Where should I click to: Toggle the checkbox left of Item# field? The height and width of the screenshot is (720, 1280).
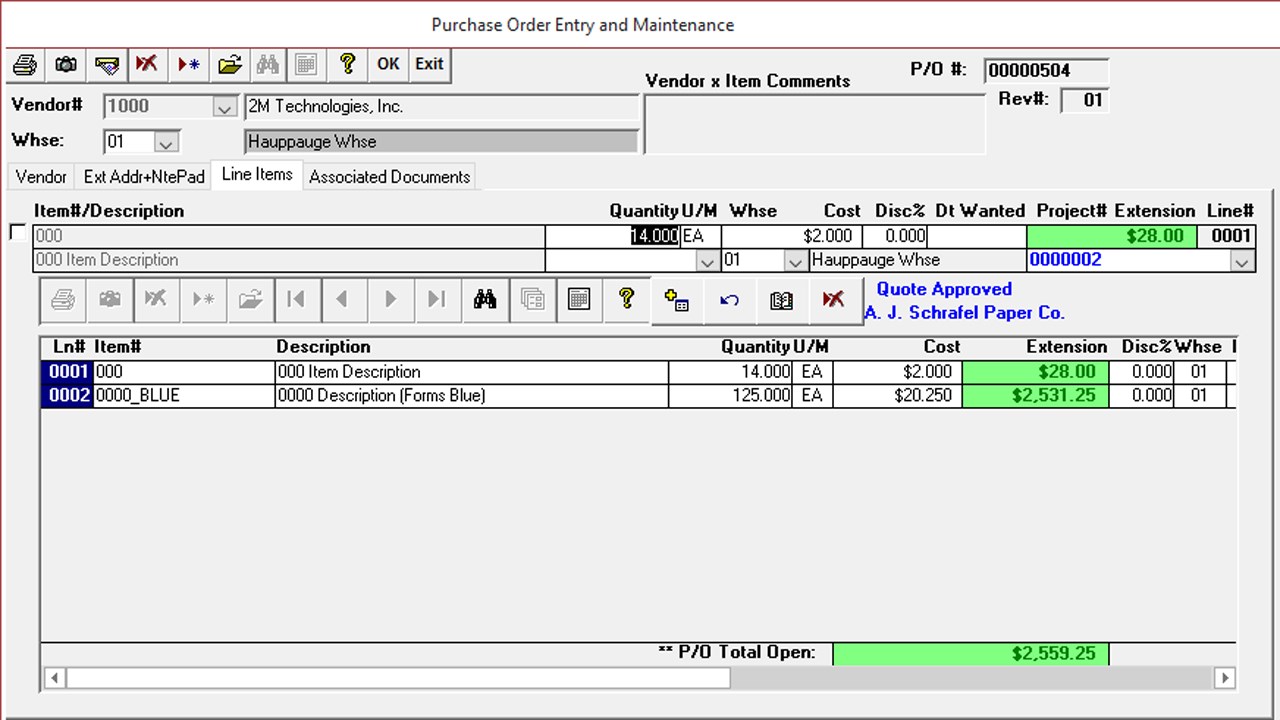coord(17,233)
